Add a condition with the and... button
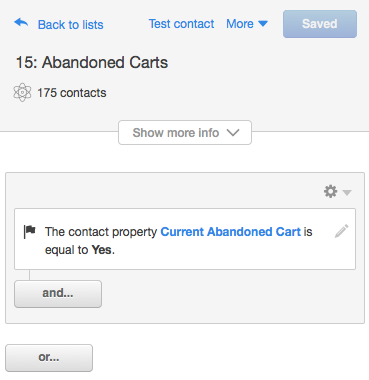 coord(58,294)
